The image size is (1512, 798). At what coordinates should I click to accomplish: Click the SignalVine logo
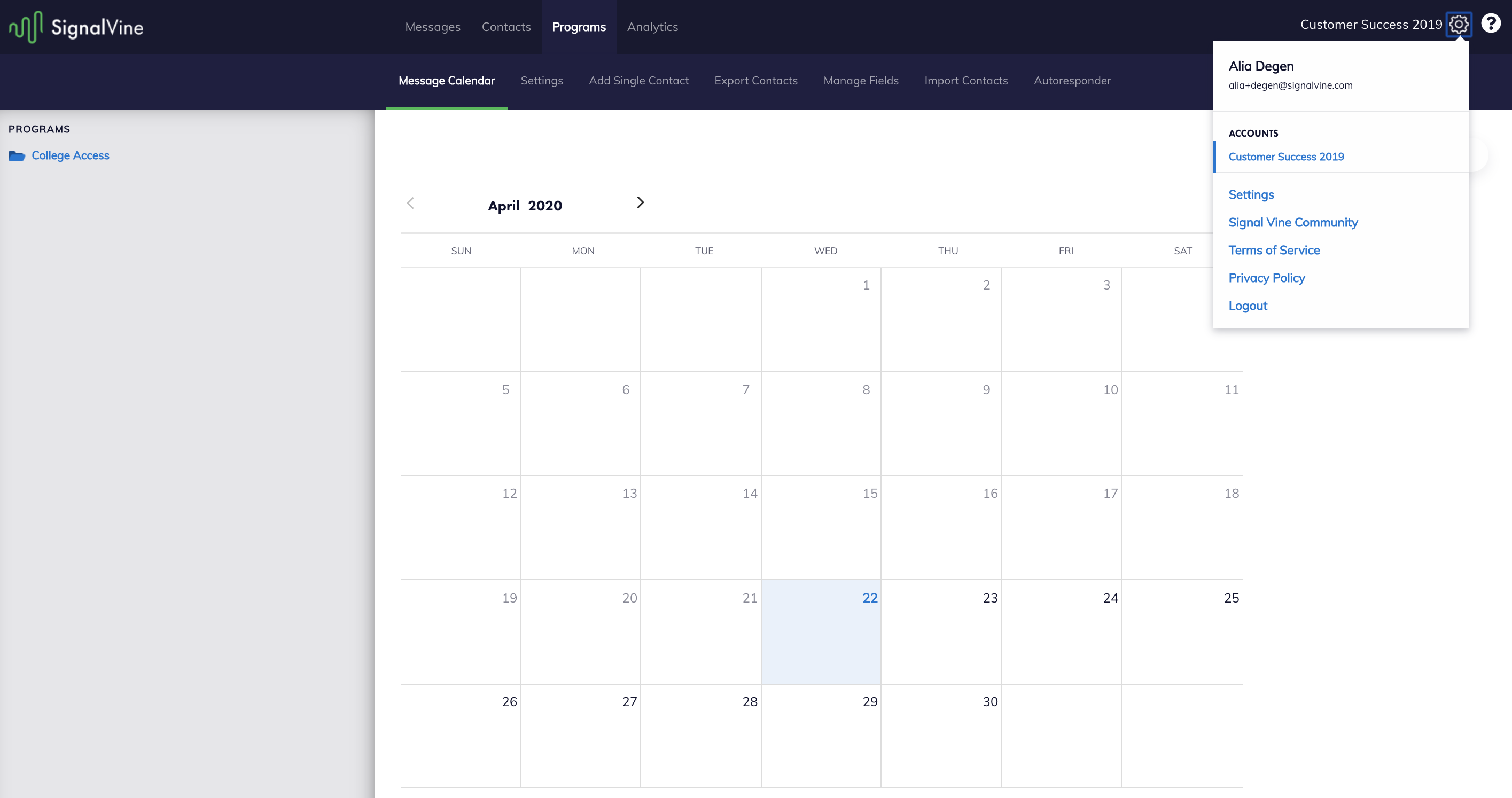(76, 27)
